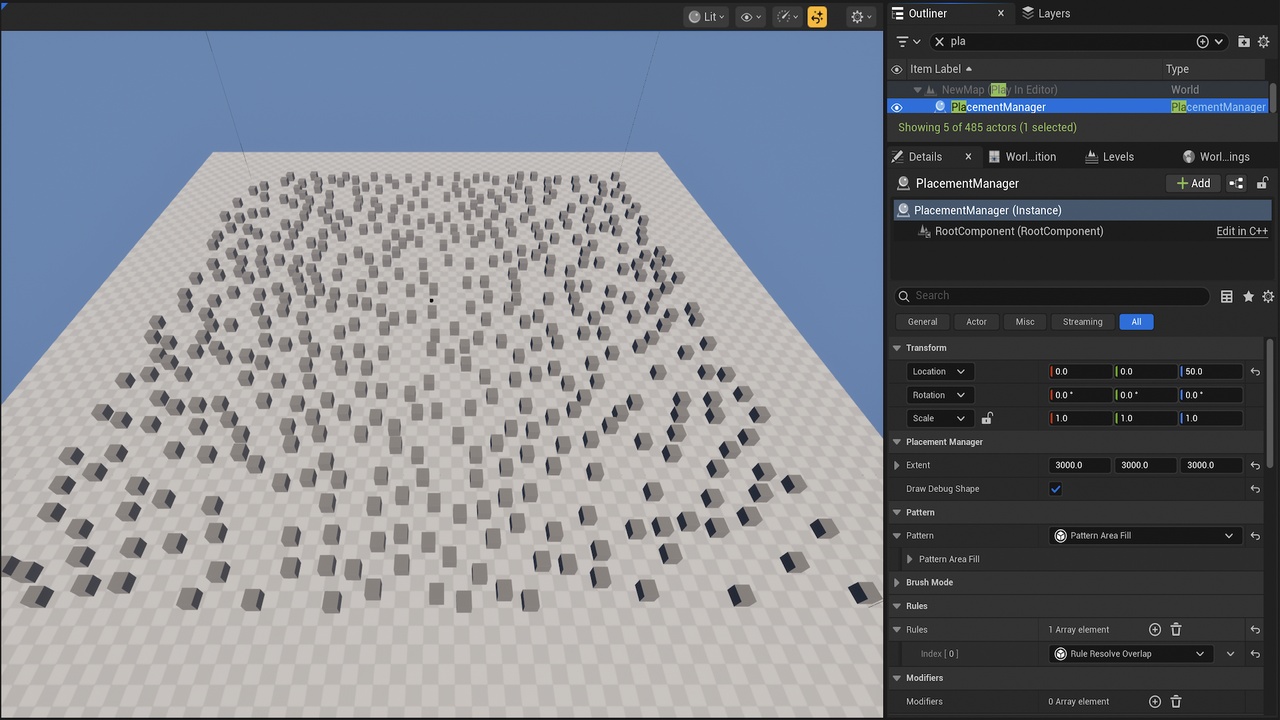
Task: Open viewport Show eye dropdown
Action: pyautogui.click(x=750, y=16)
